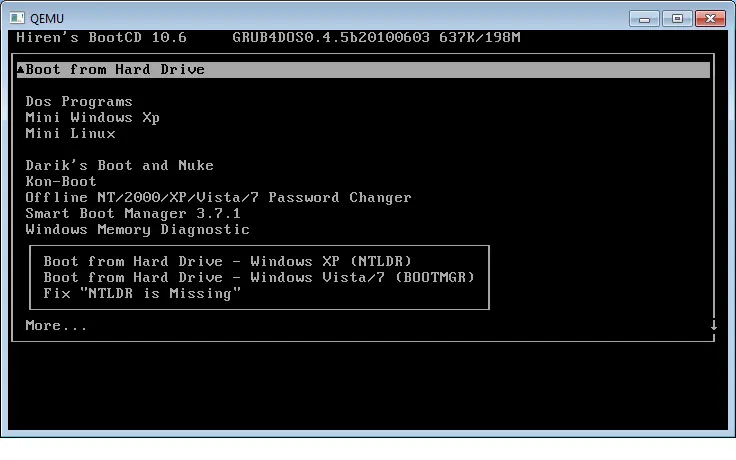Image resolution: width=736 pixels, height=460 pixels.
Task: Select Fix "NTLDR is Missing" option
Action: coord(142,293)
